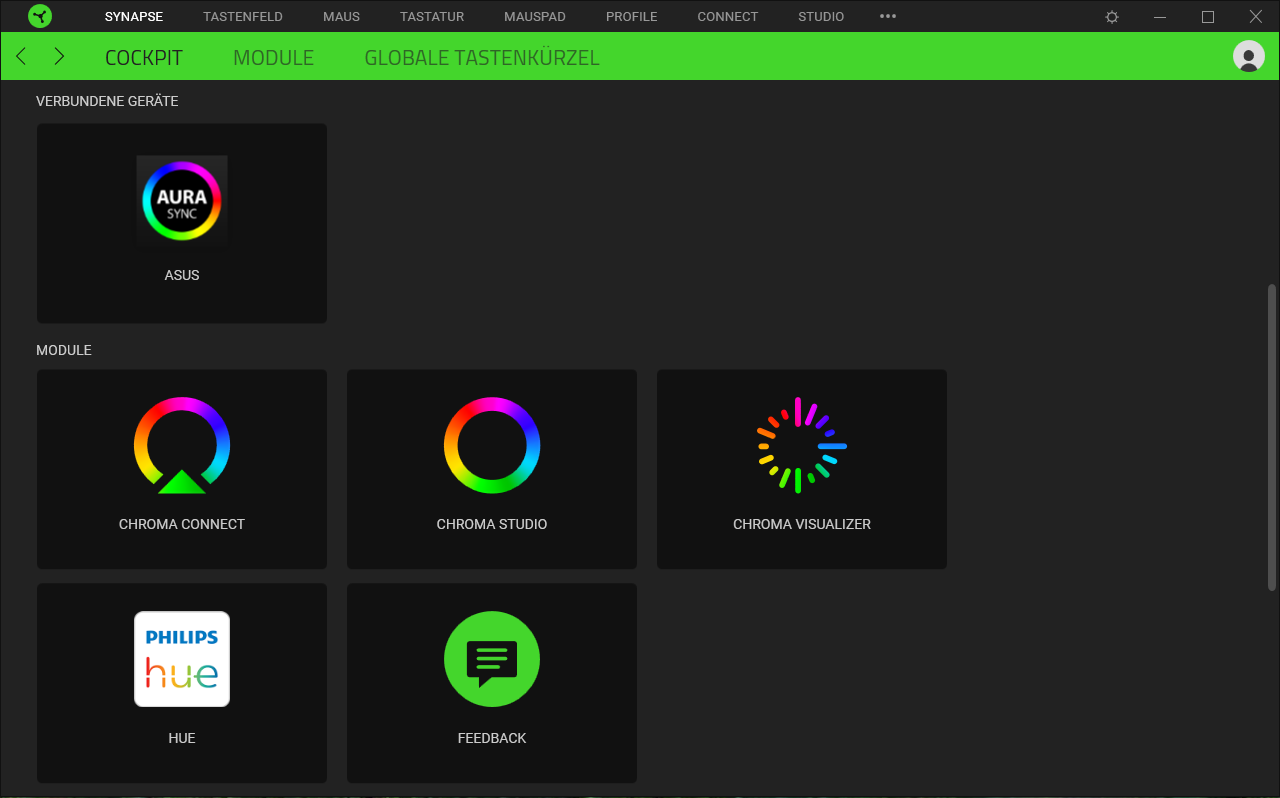Click the CHROMA VISUALIZER label
Viewport: 1280px width, 798px height.
[802, 524]
